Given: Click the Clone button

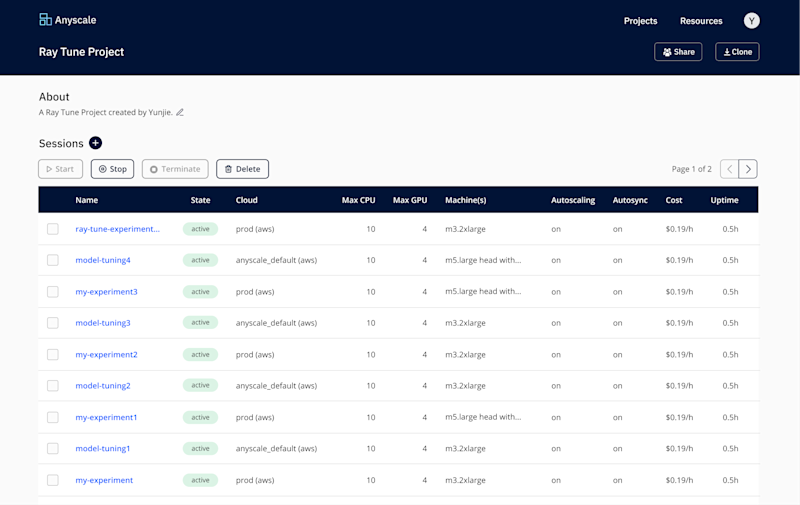Looking at the screenshot, I should (737, 52).
